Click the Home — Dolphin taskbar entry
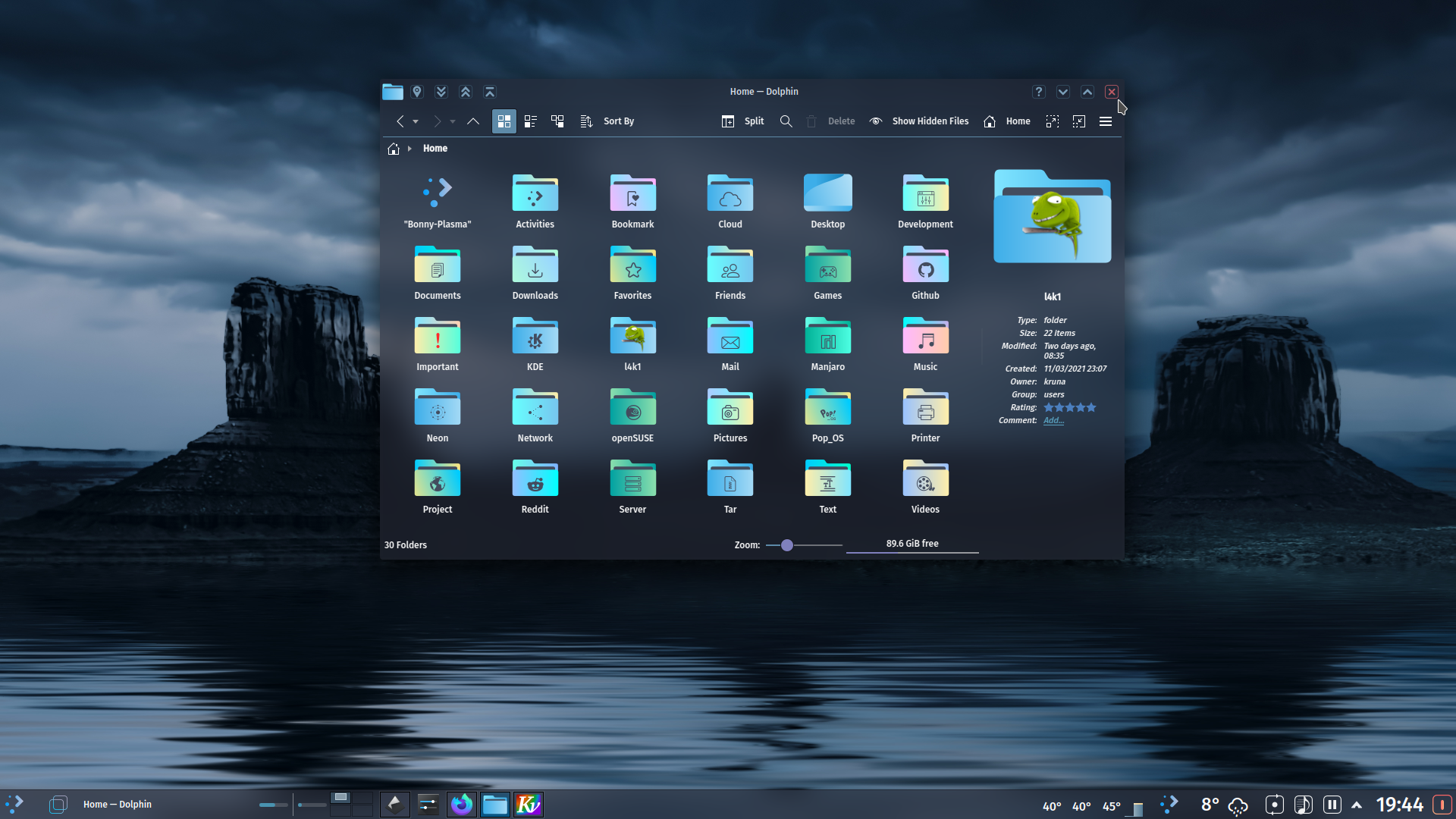The image size is (1456, 819). pos(118,805)
